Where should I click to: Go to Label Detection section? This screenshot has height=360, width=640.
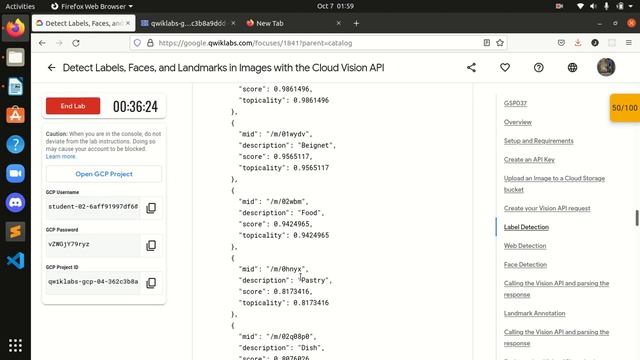tap(526, 227)
